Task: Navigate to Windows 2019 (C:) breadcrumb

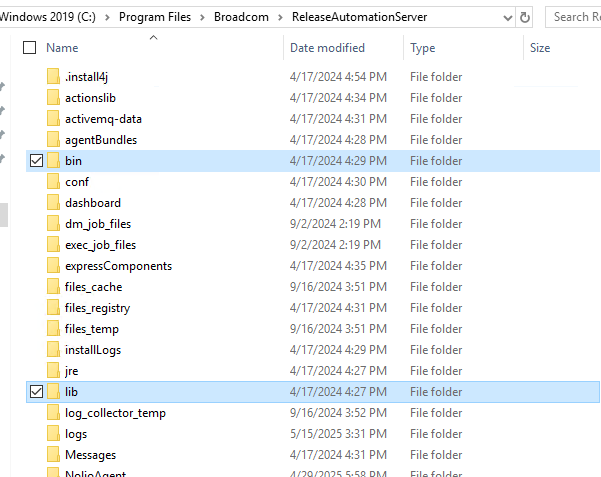Action: pos(48,17)
